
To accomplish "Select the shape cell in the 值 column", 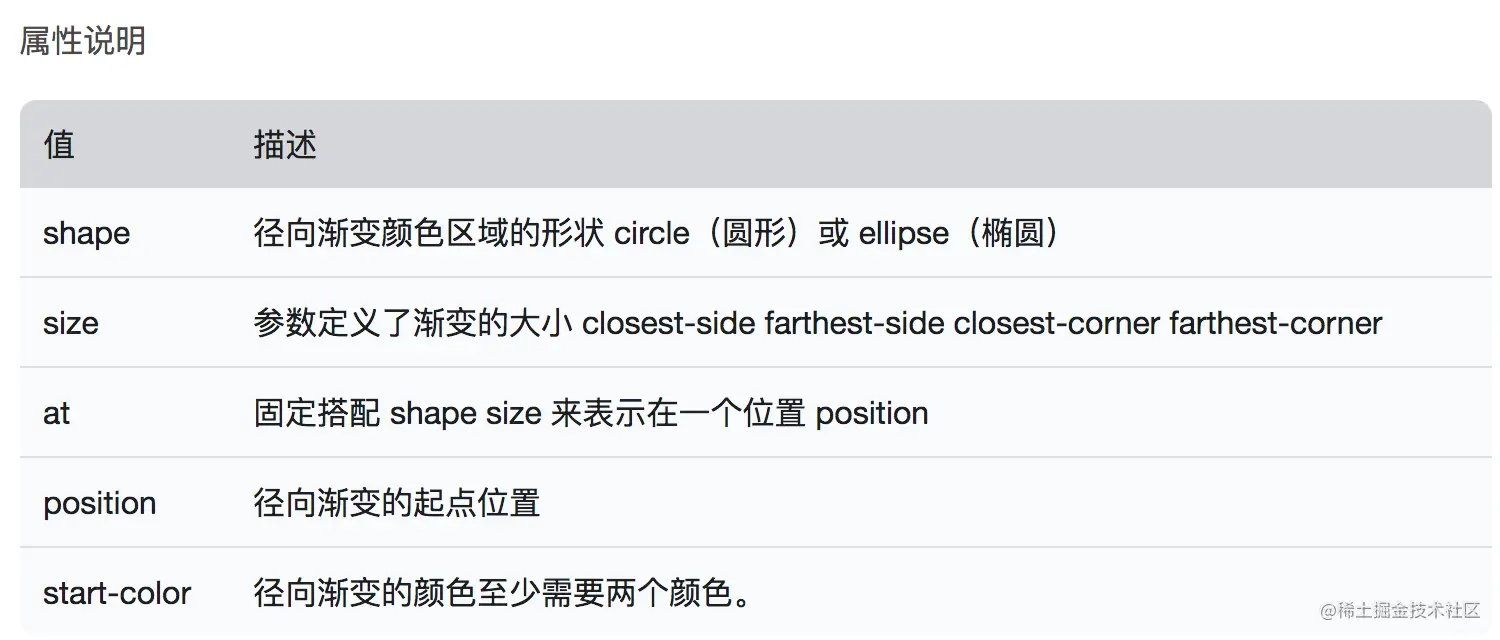I will (86, 234).
